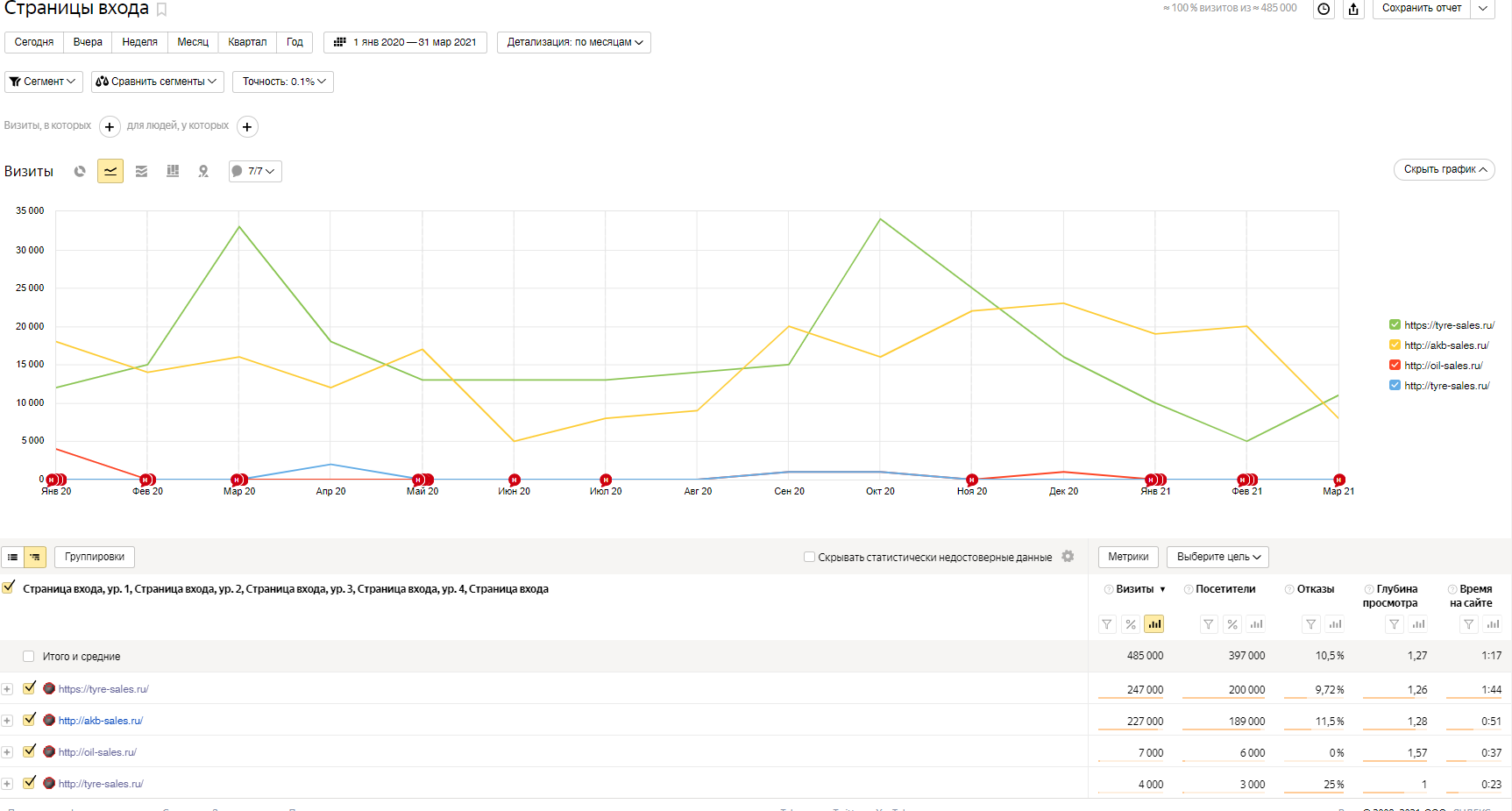Switch chart to column bar view

173,171
